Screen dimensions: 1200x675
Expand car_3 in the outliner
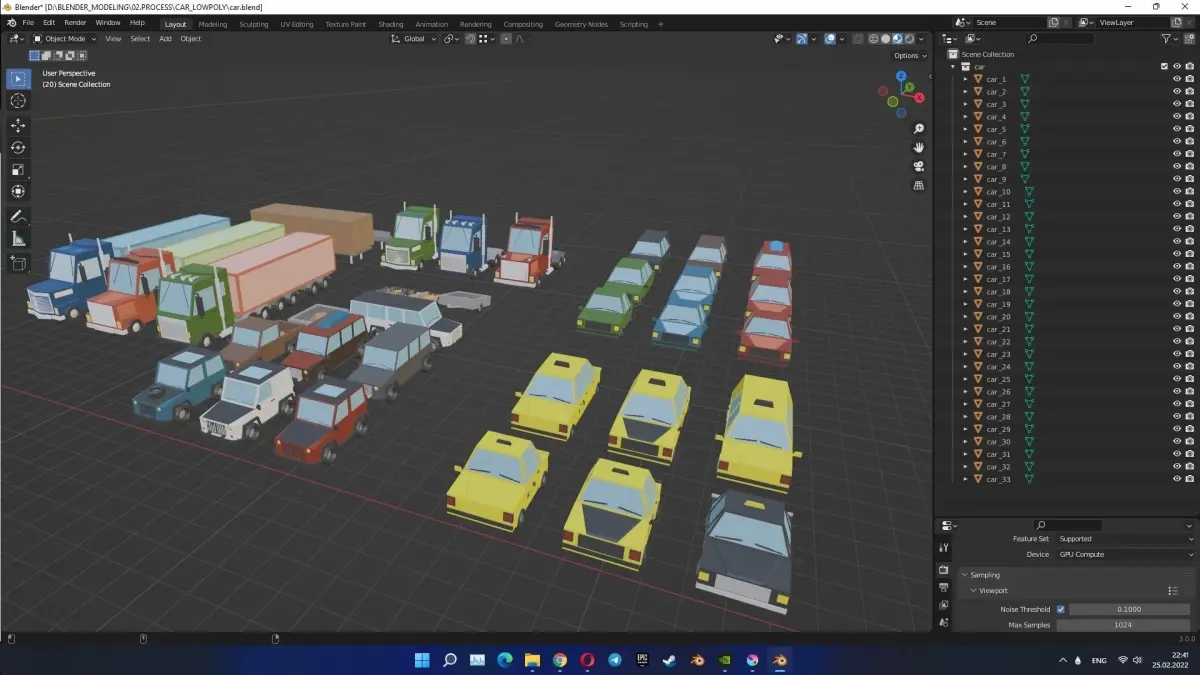point(966,104)
